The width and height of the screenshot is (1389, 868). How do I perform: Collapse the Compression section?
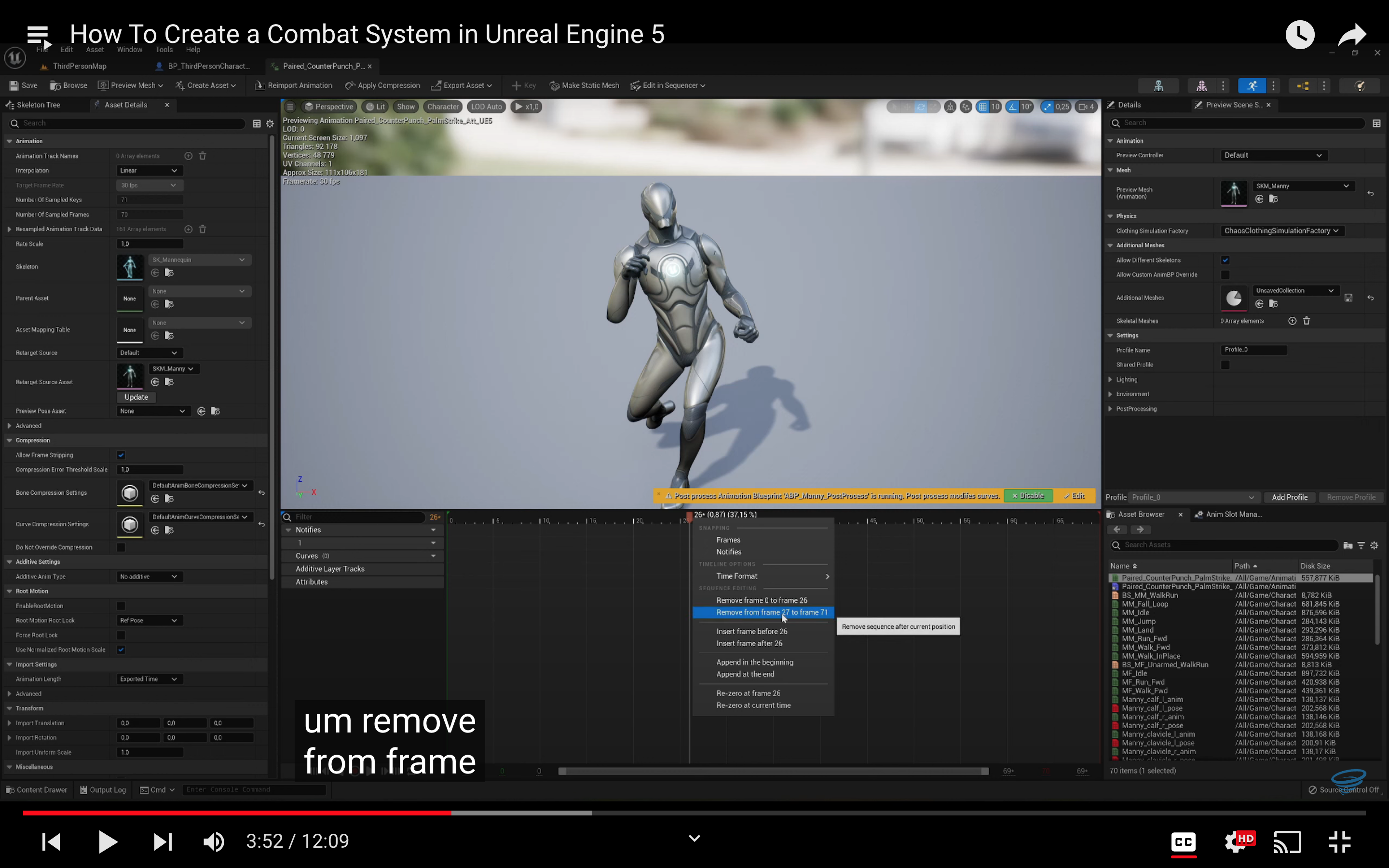click(10, 440)
